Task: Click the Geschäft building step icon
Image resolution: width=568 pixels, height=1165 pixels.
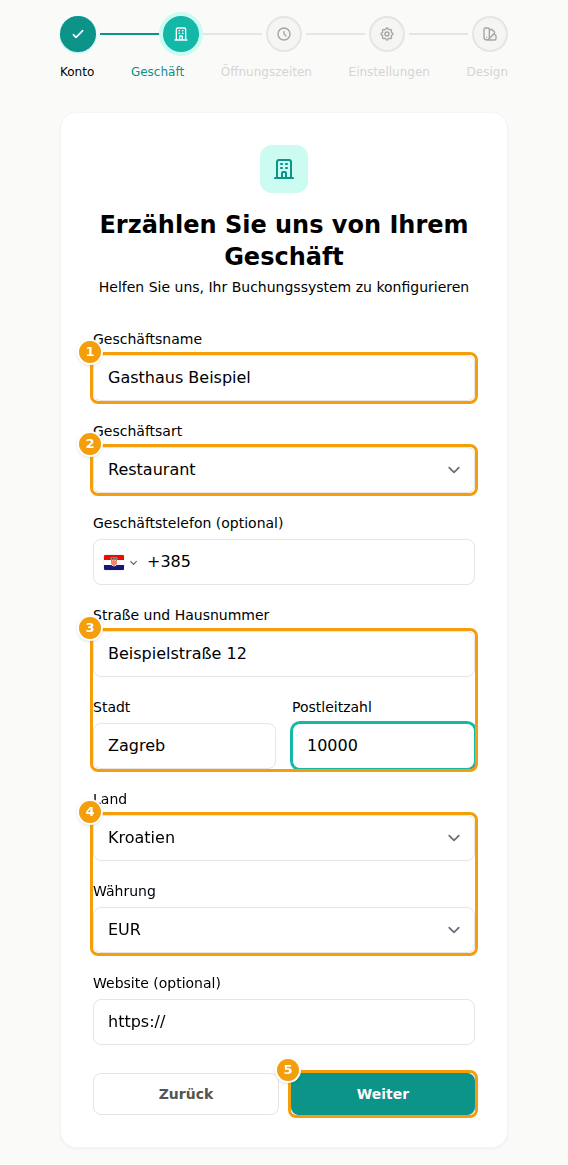Action: [181, 34]
